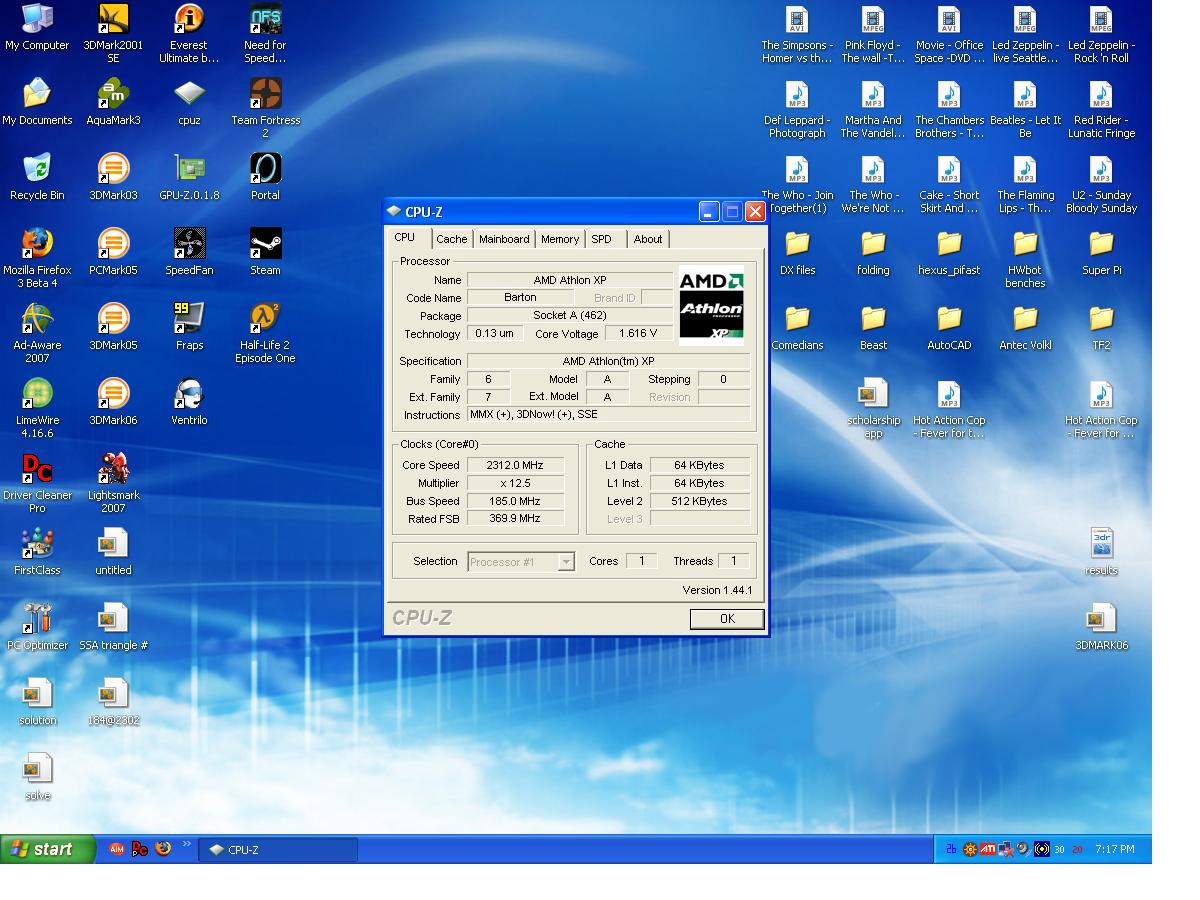
Task: Open the 3DMARK06 image file
Action: 1101,627
